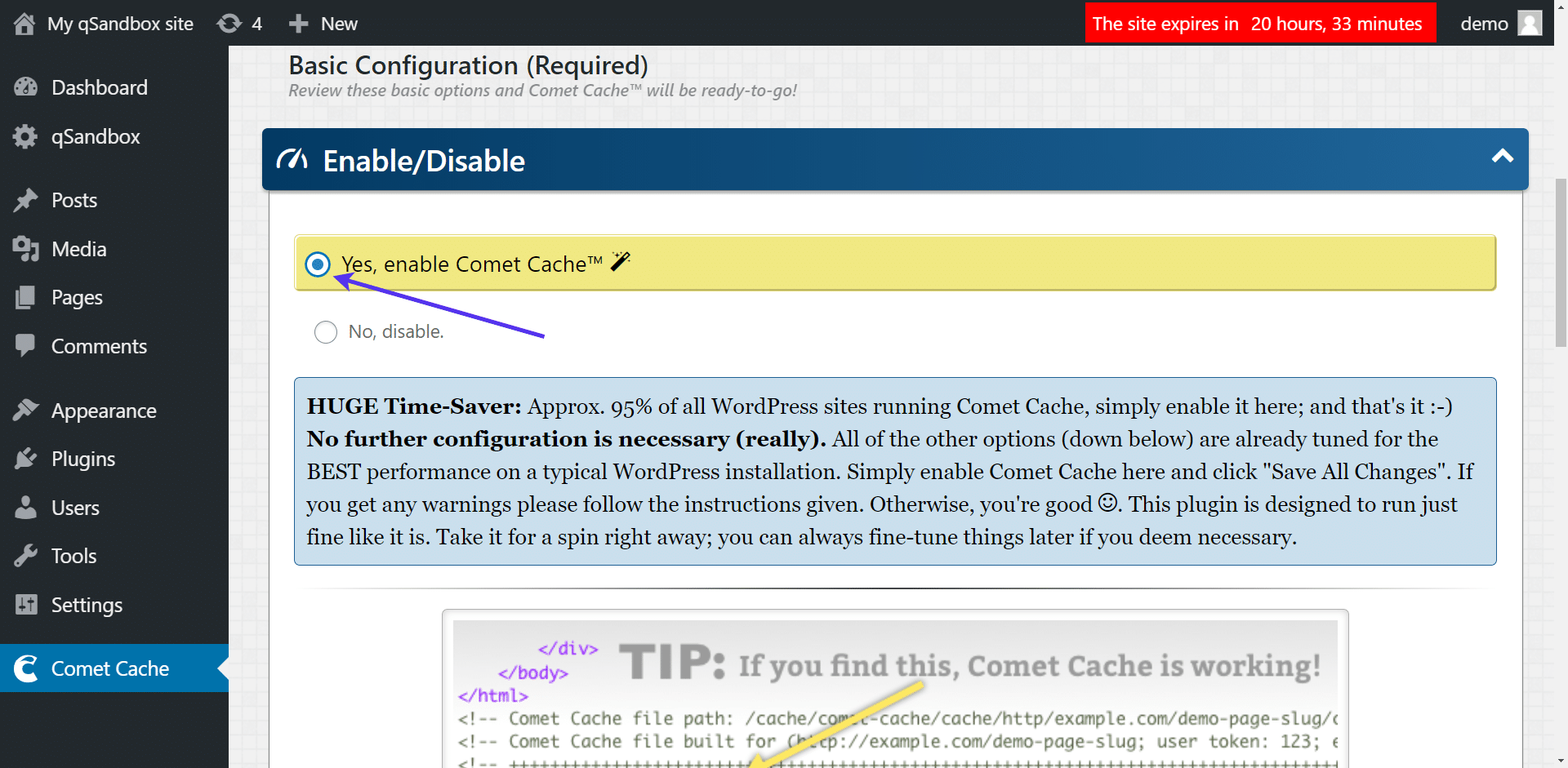Open the Settings menu in sidebar

[86, 605]
